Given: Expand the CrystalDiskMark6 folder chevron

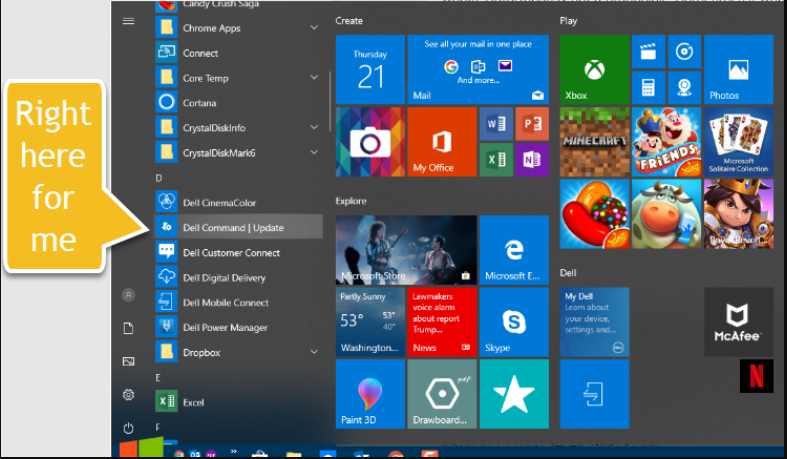Looking at the screenshot, I should pos(314,152).
